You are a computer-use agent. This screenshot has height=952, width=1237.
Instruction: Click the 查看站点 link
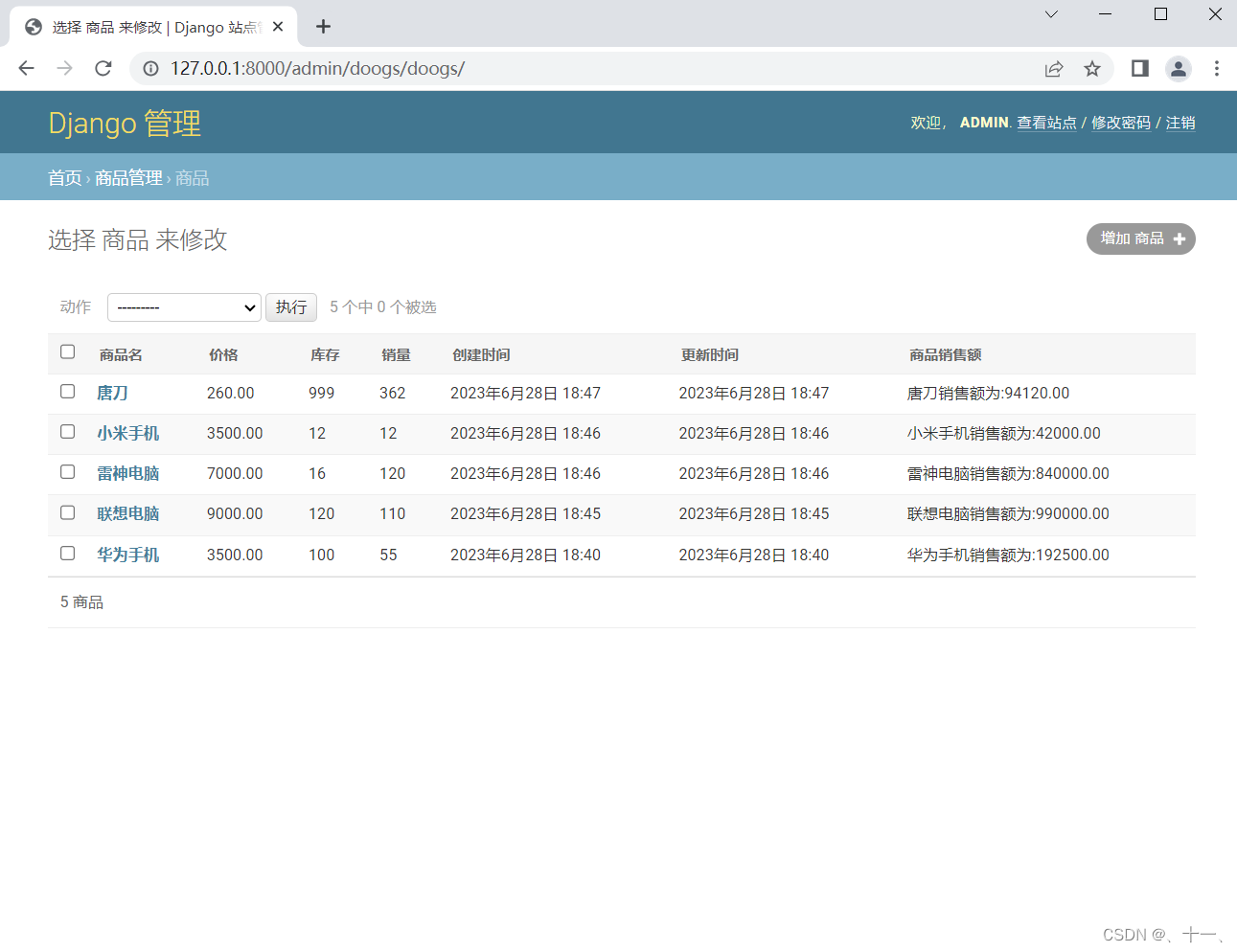pyautogui.click(x=1046, y=123)
